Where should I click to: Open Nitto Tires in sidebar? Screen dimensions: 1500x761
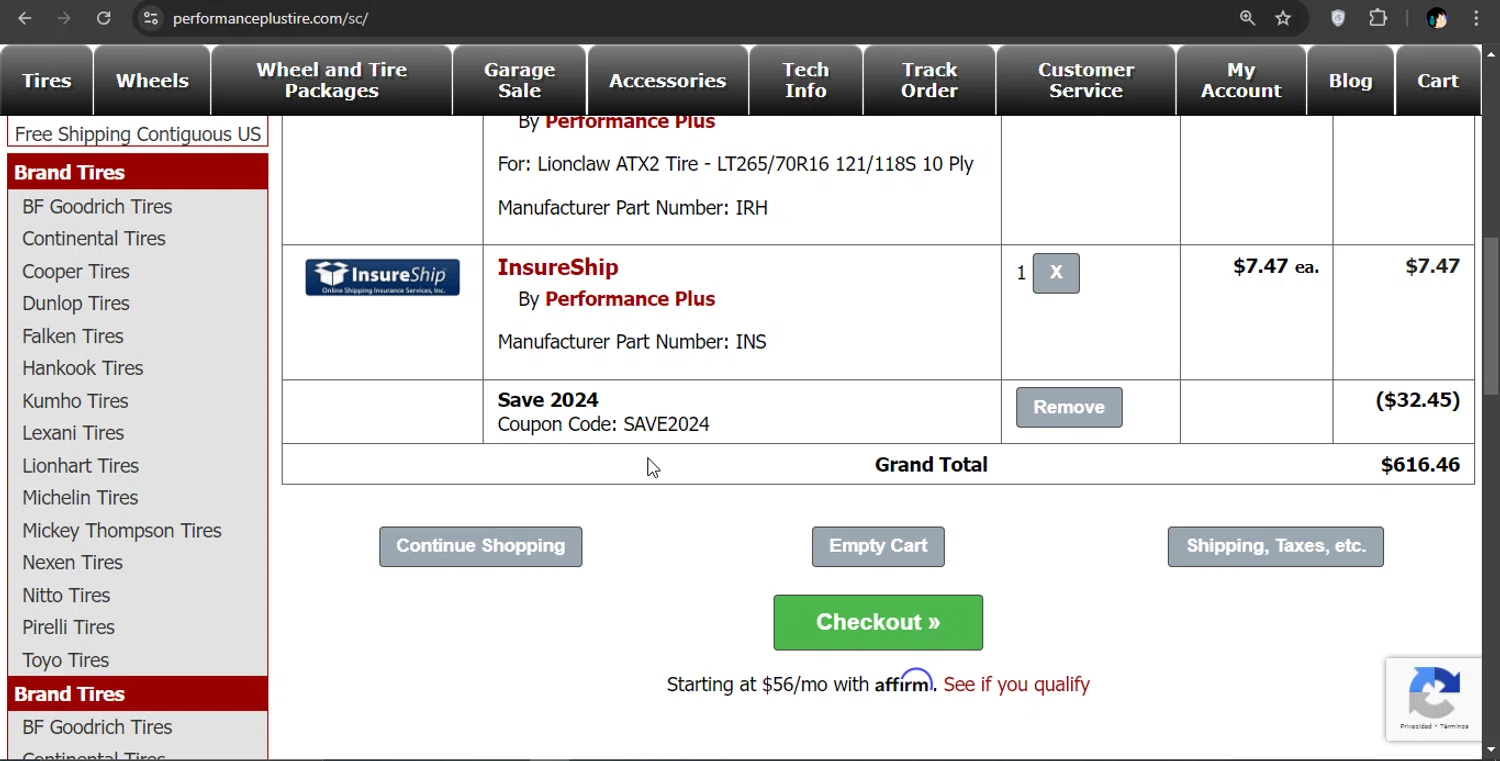[66, 595]
